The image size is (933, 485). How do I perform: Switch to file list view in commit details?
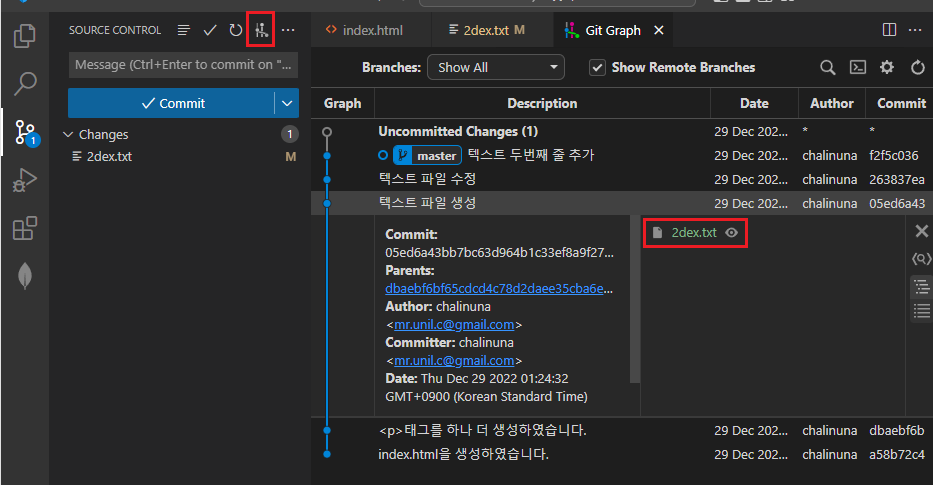click(x=921, y=310)
